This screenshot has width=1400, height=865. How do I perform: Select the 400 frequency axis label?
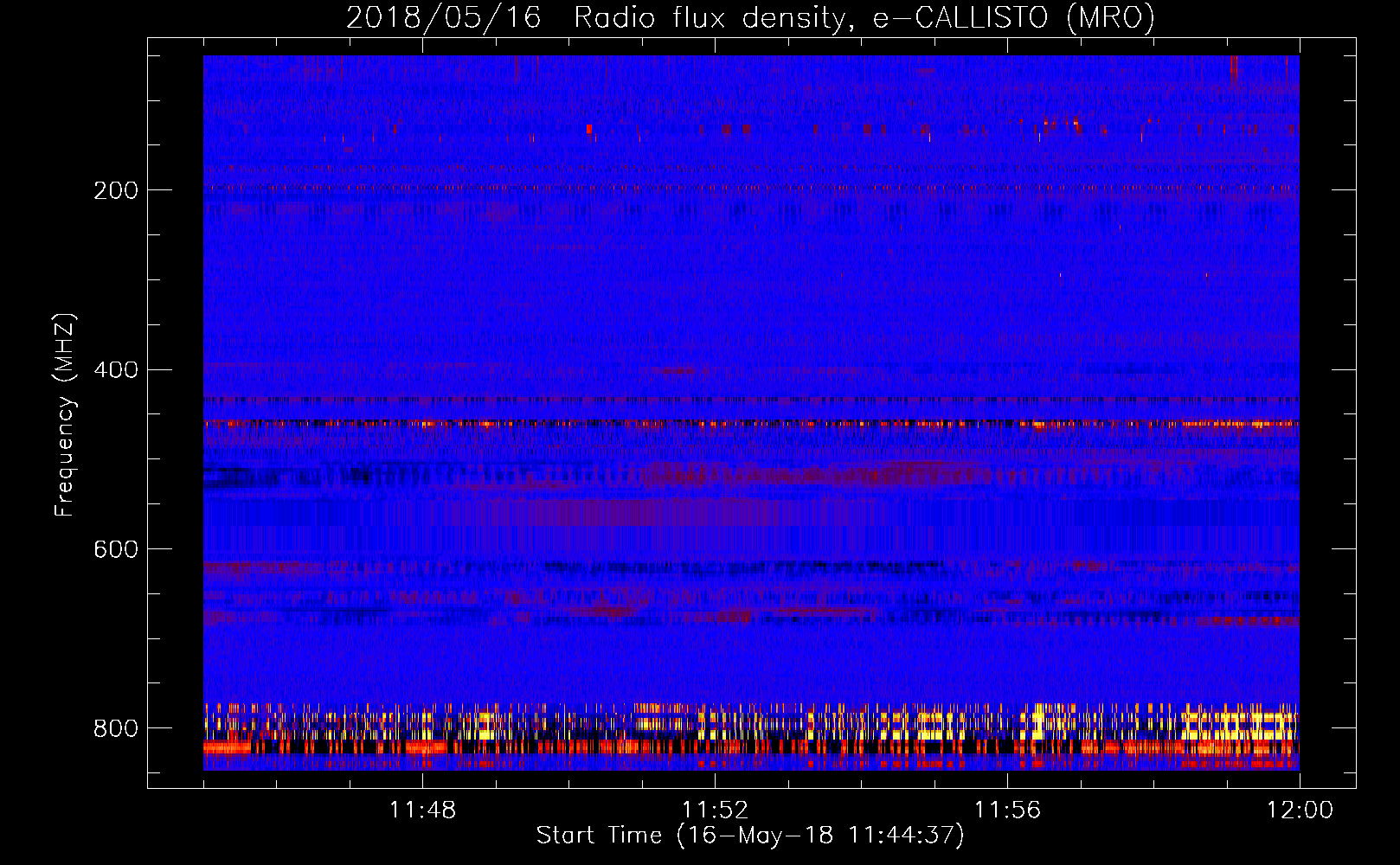click(x=116, y=370)
